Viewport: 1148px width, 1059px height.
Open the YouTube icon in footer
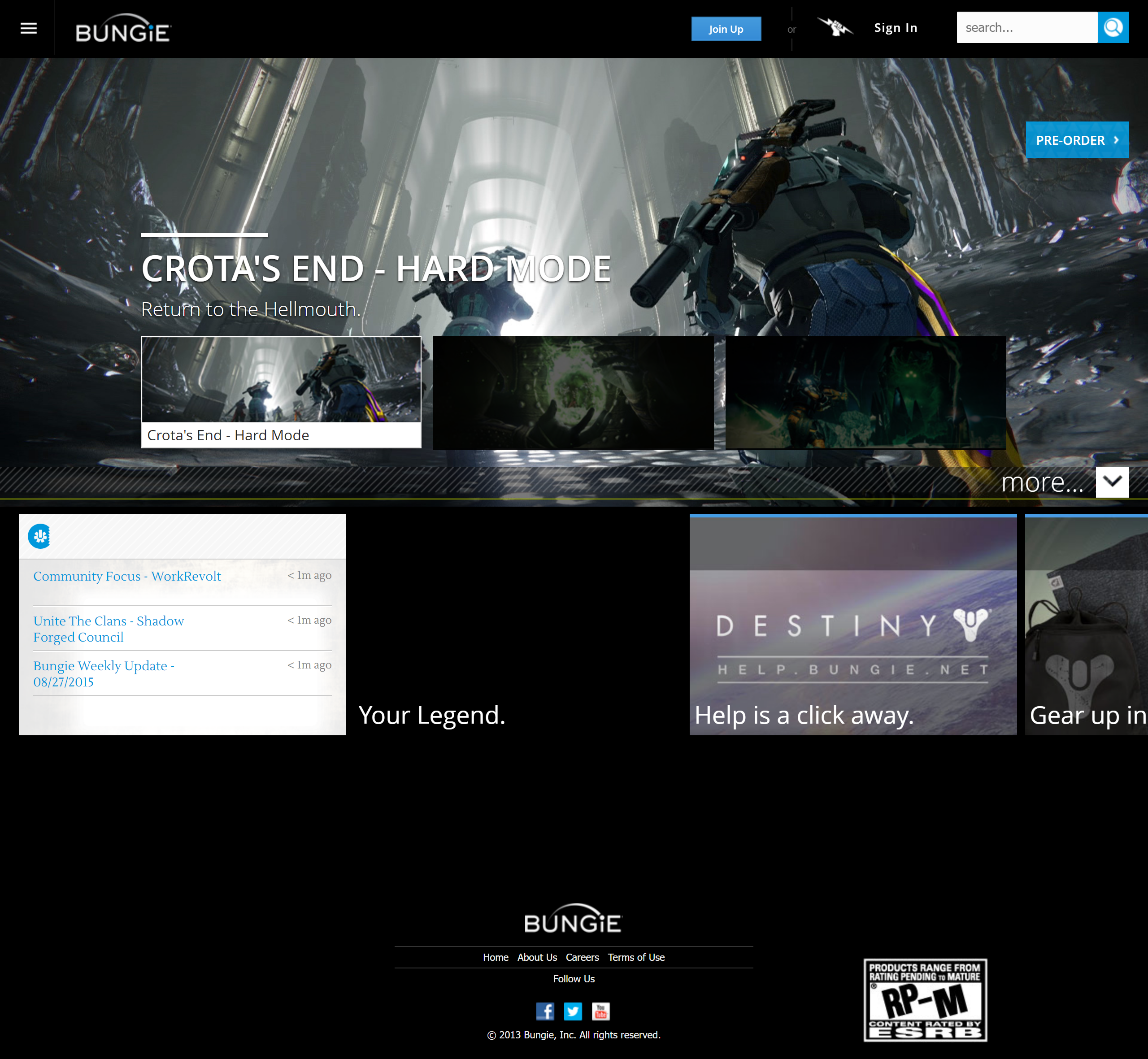(600, 1011)
